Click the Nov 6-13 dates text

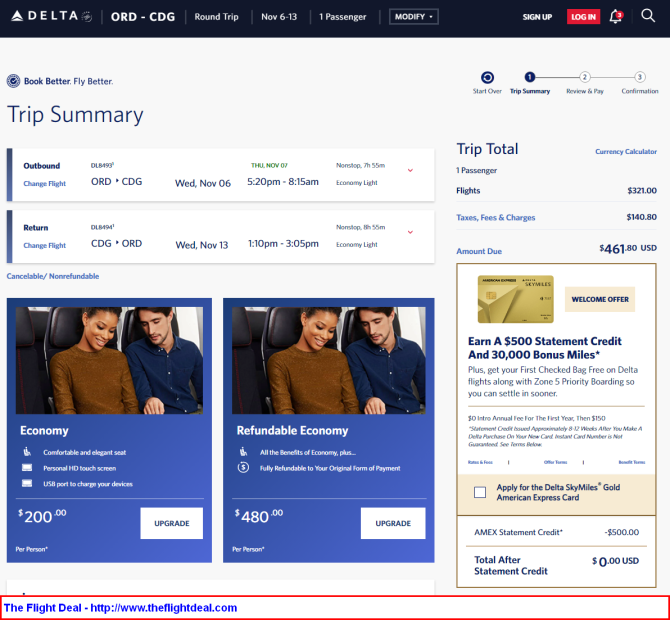pos(279,17)
